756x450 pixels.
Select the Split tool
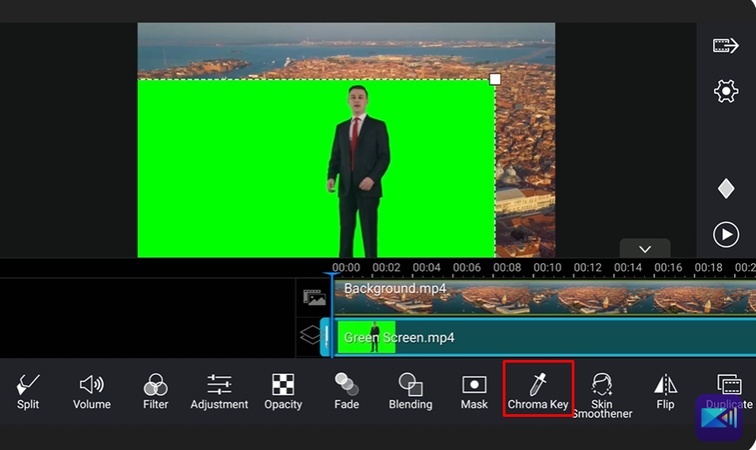point(27,392)
